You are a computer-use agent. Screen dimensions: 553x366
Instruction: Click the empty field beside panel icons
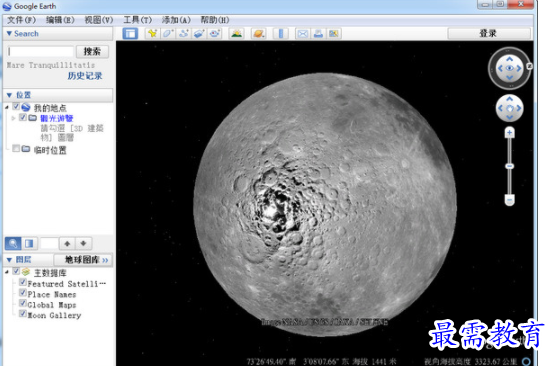[49, 243]
